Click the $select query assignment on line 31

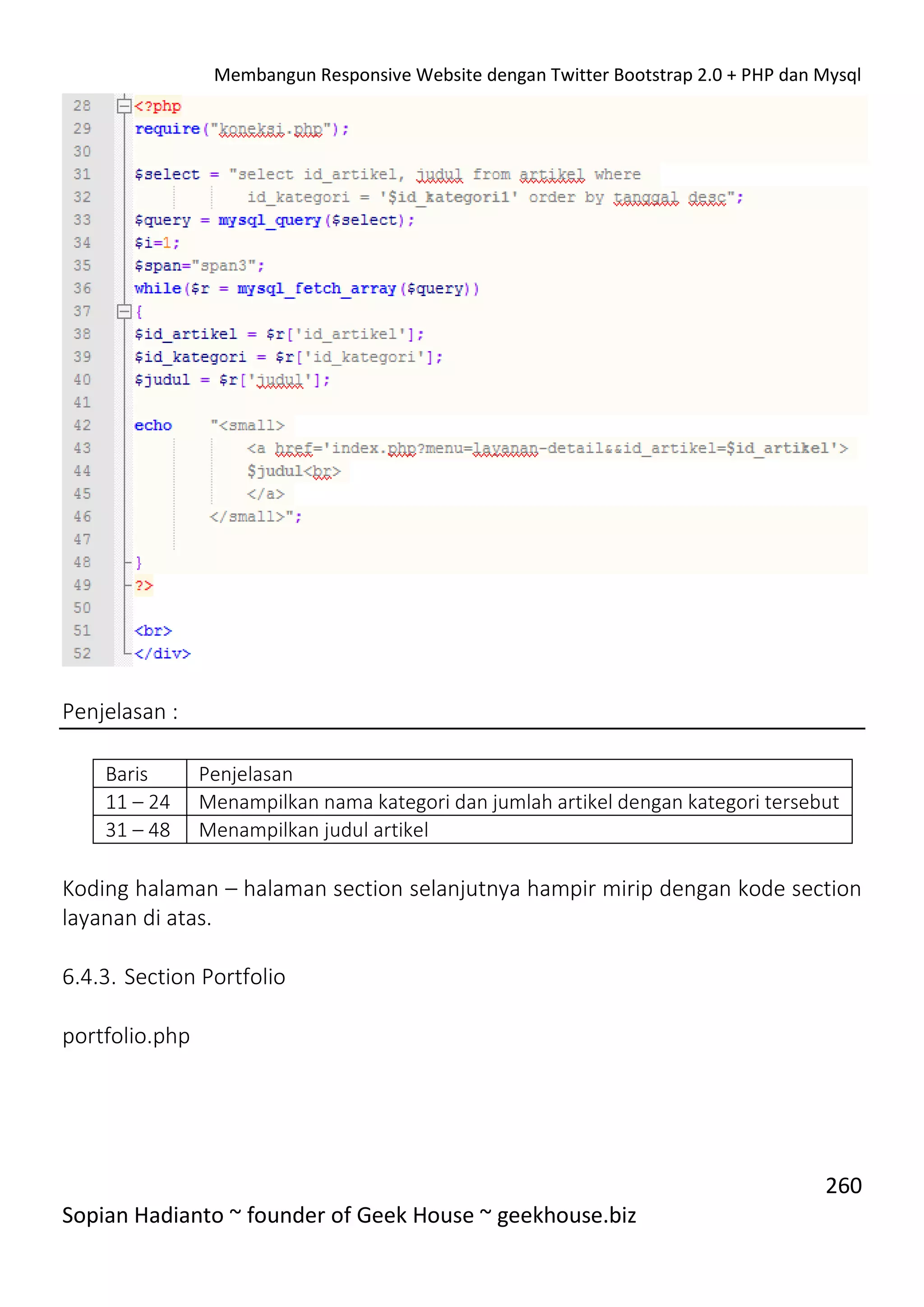click(x=388, y=175)
